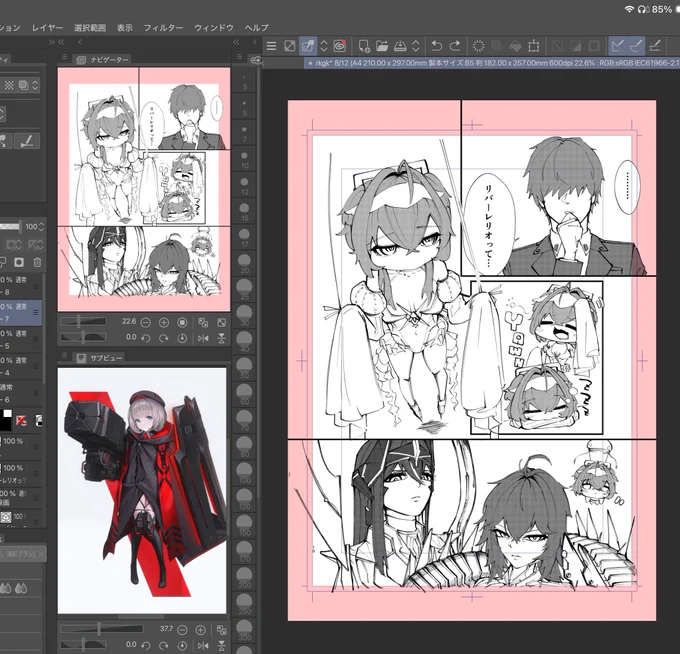Open the 選択範囲 menu
This screenshot has height=654, width=680.
(x=90, y=27)
